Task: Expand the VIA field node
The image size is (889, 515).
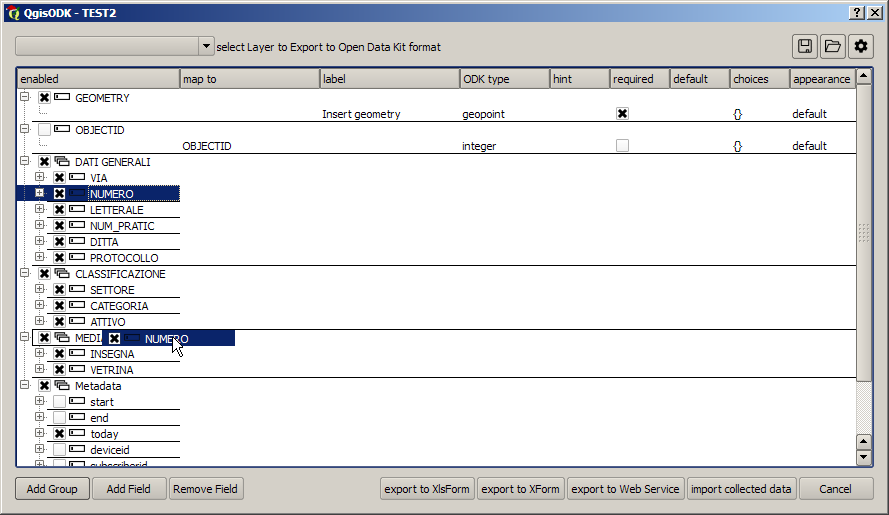Action: pyautogui.click(x=39, y=177)
